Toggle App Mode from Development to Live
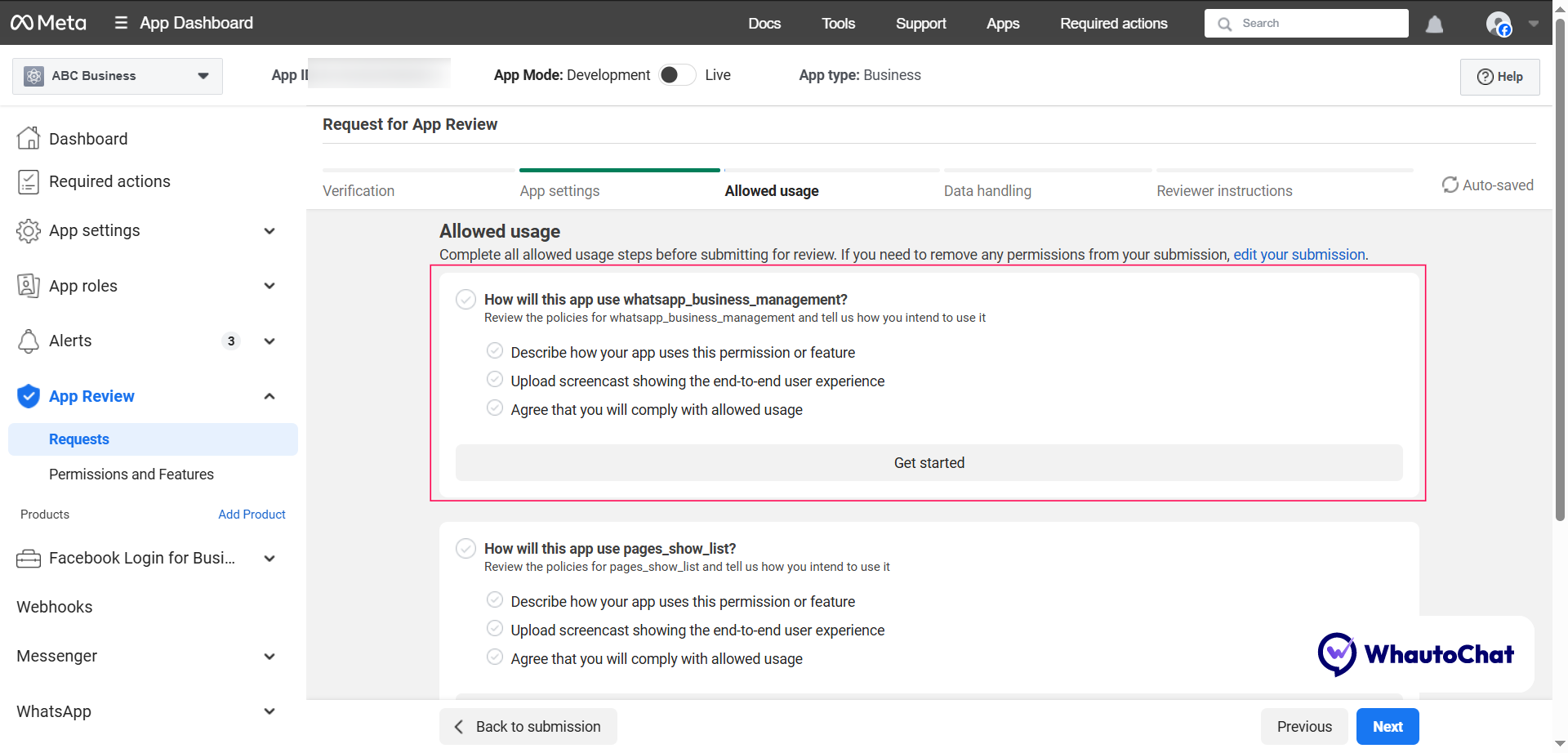 point(677,75)
